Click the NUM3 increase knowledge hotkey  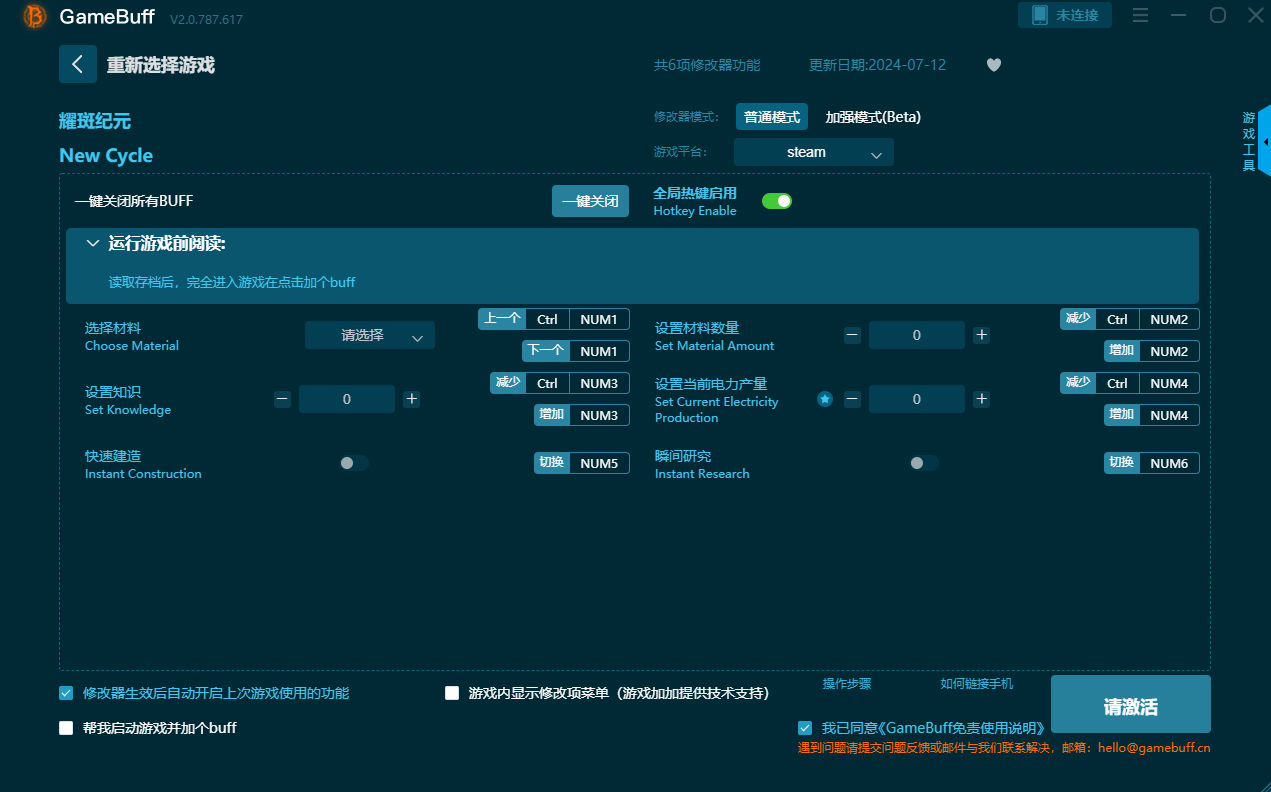[x=599, y=415]
